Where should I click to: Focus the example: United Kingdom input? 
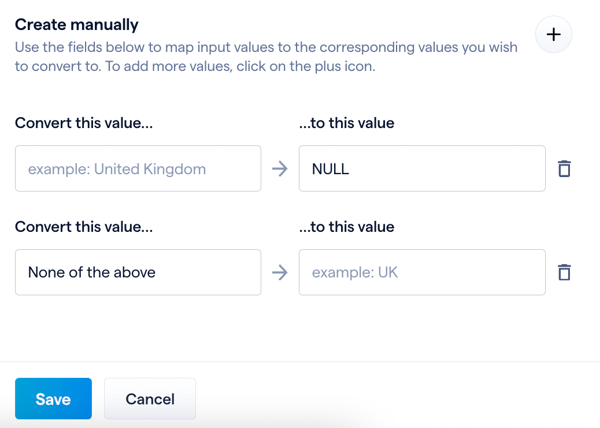point(138,168)
